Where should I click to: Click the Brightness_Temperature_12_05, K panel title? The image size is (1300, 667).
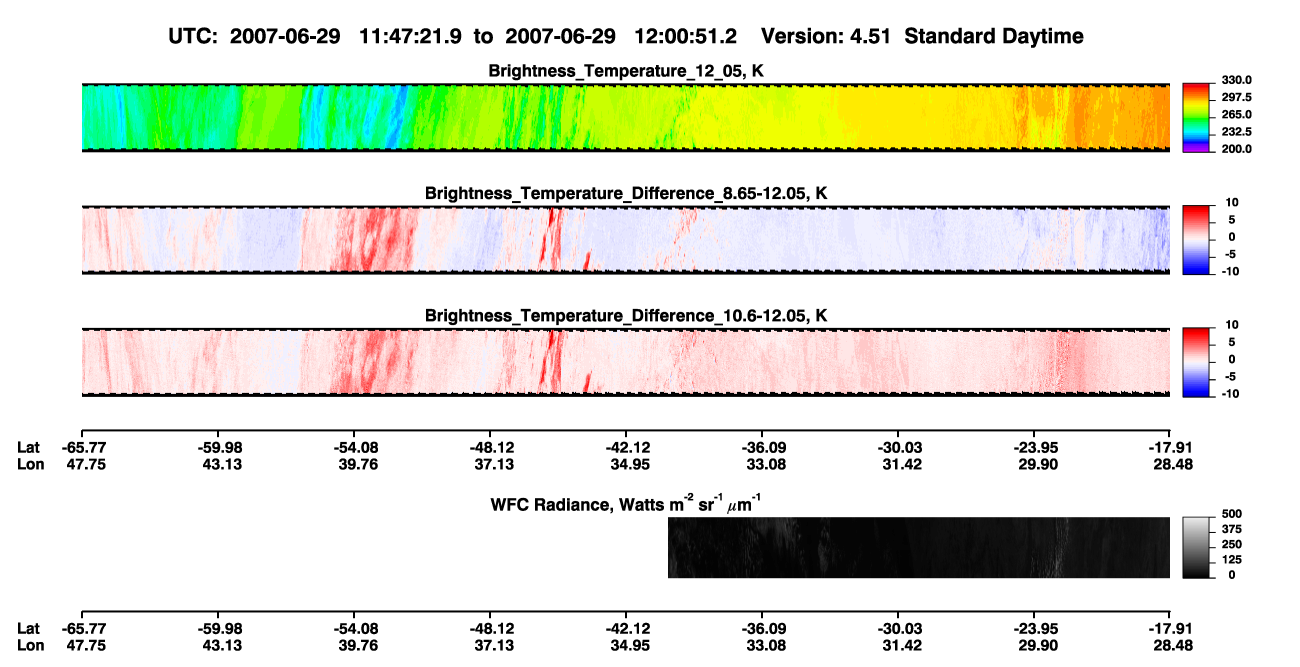(626, 71)
